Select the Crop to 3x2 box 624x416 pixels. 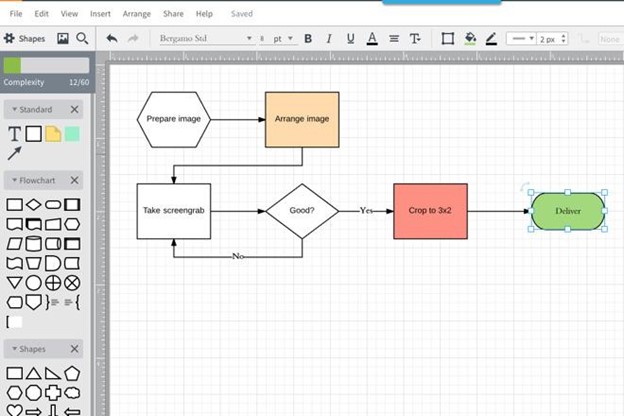[430, 211]
